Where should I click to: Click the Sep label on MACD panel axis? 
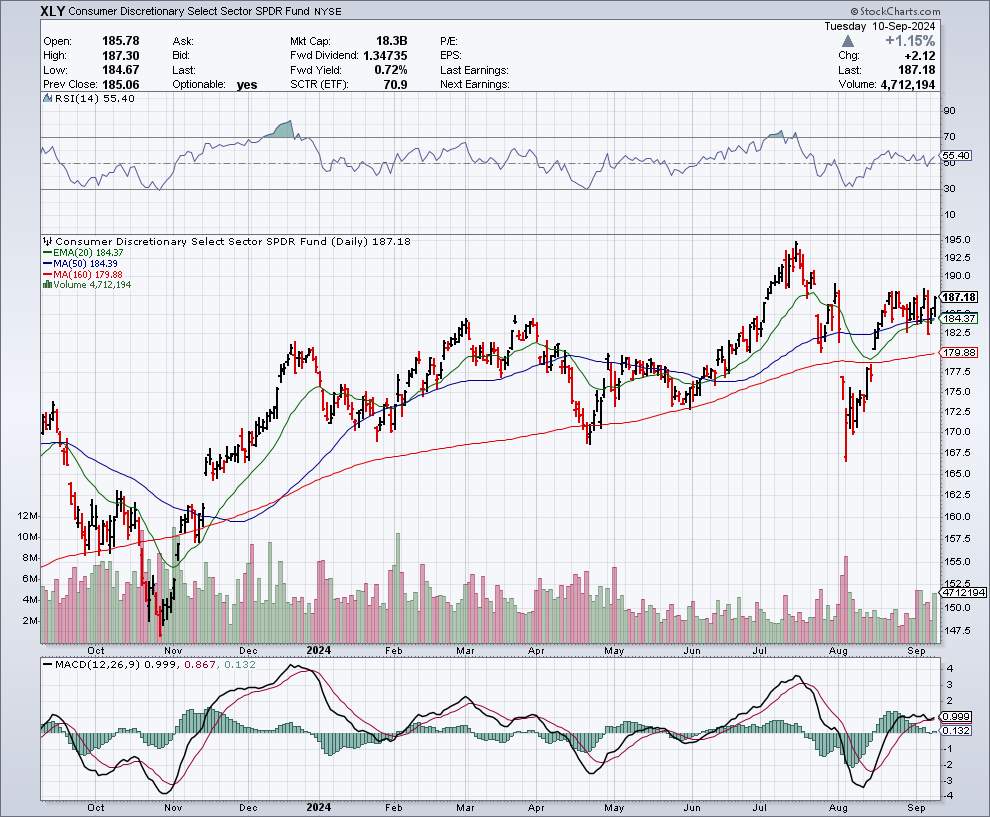[916, 808]
